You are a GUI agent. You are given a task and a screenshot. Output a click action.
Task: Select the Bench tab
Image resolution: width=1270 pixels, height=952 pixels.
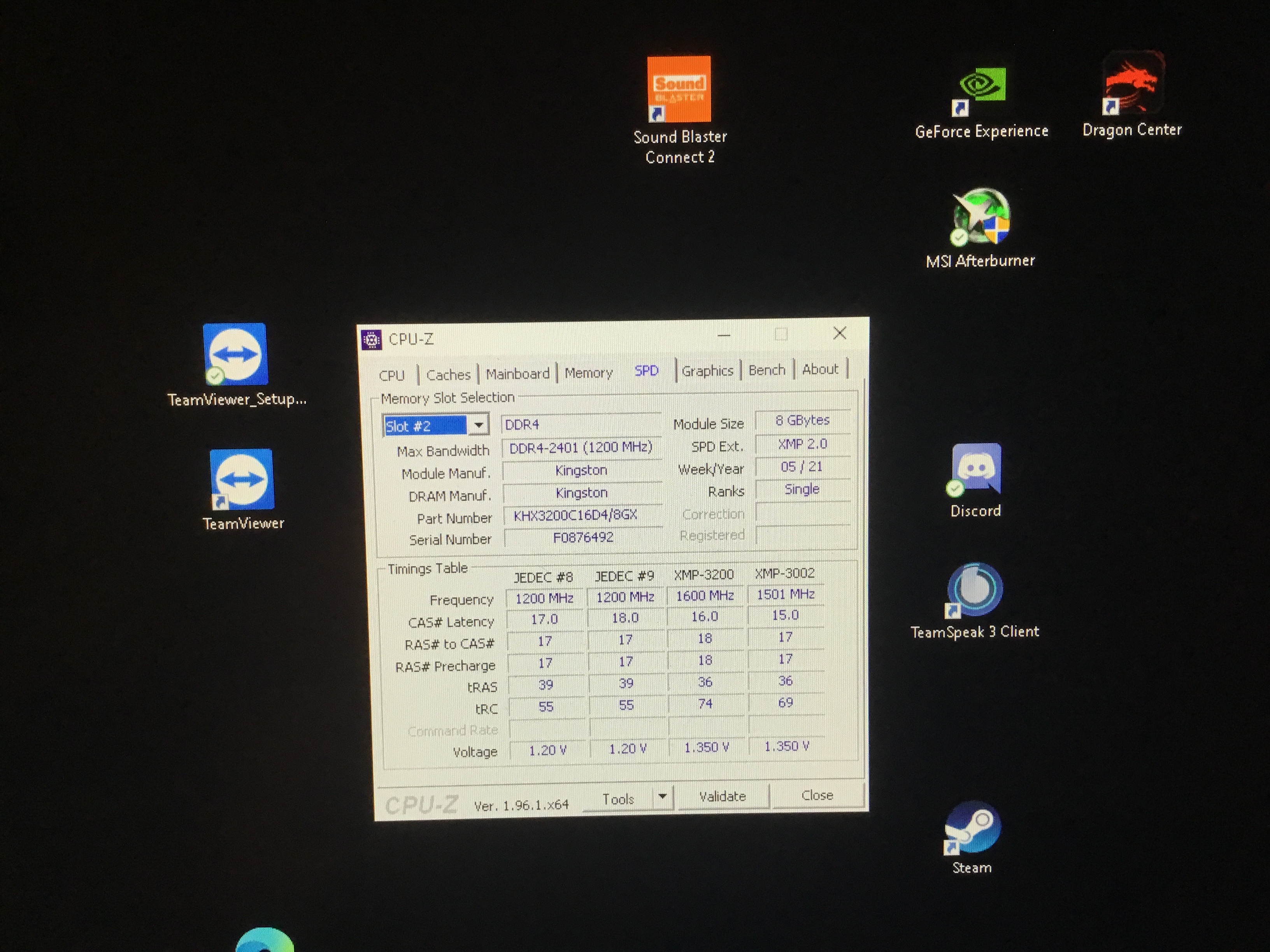[x=767, y=370]
